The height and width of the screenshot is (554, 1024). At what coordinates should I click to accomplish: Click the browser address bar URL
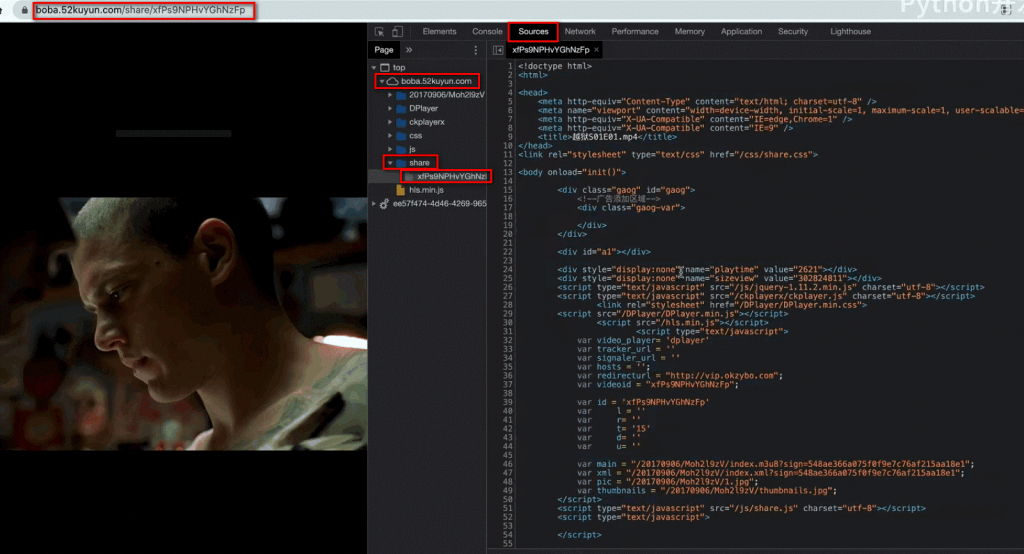coord(140,10)
